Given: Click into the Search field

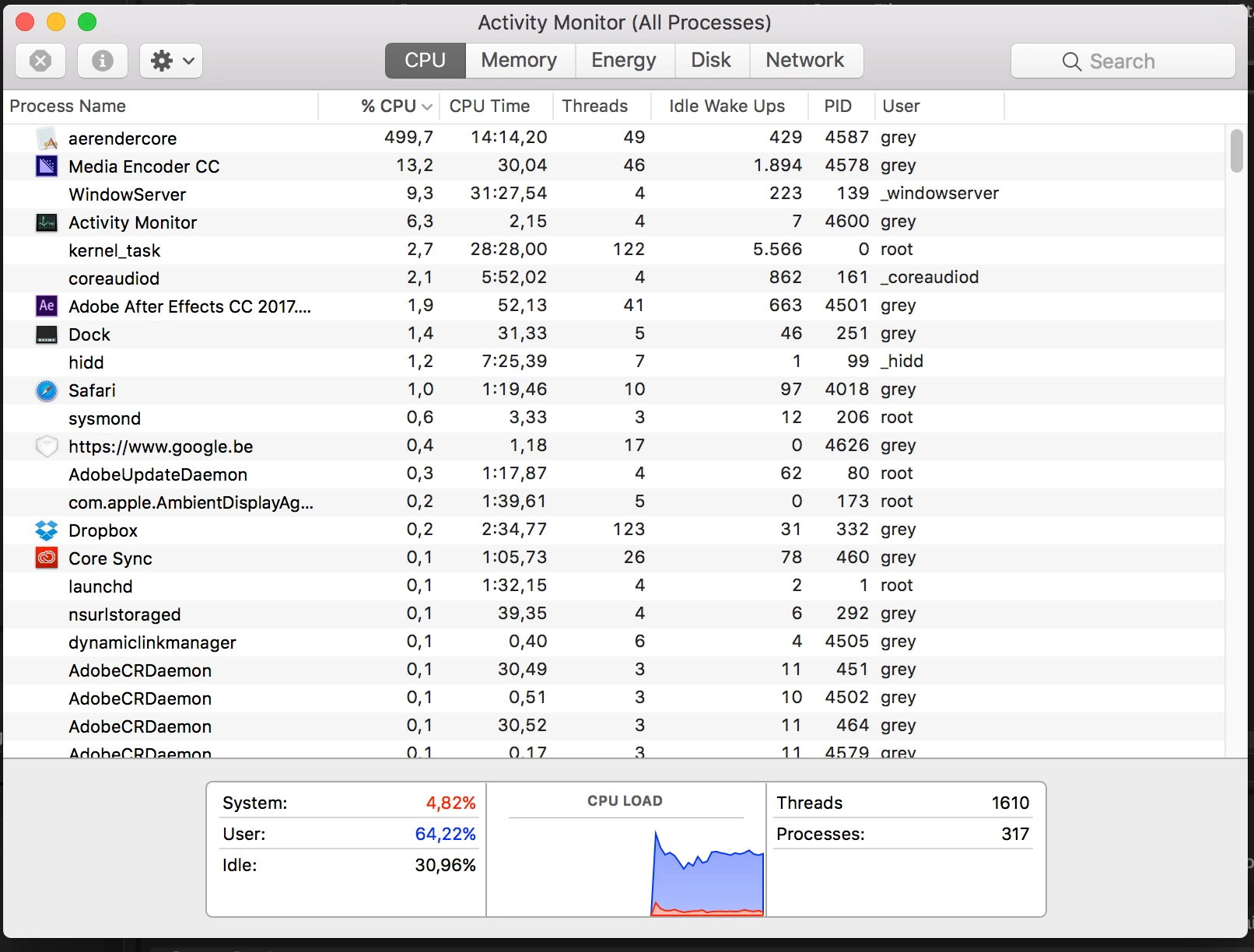Looking at the screenshot, I should coord(1123,61).
